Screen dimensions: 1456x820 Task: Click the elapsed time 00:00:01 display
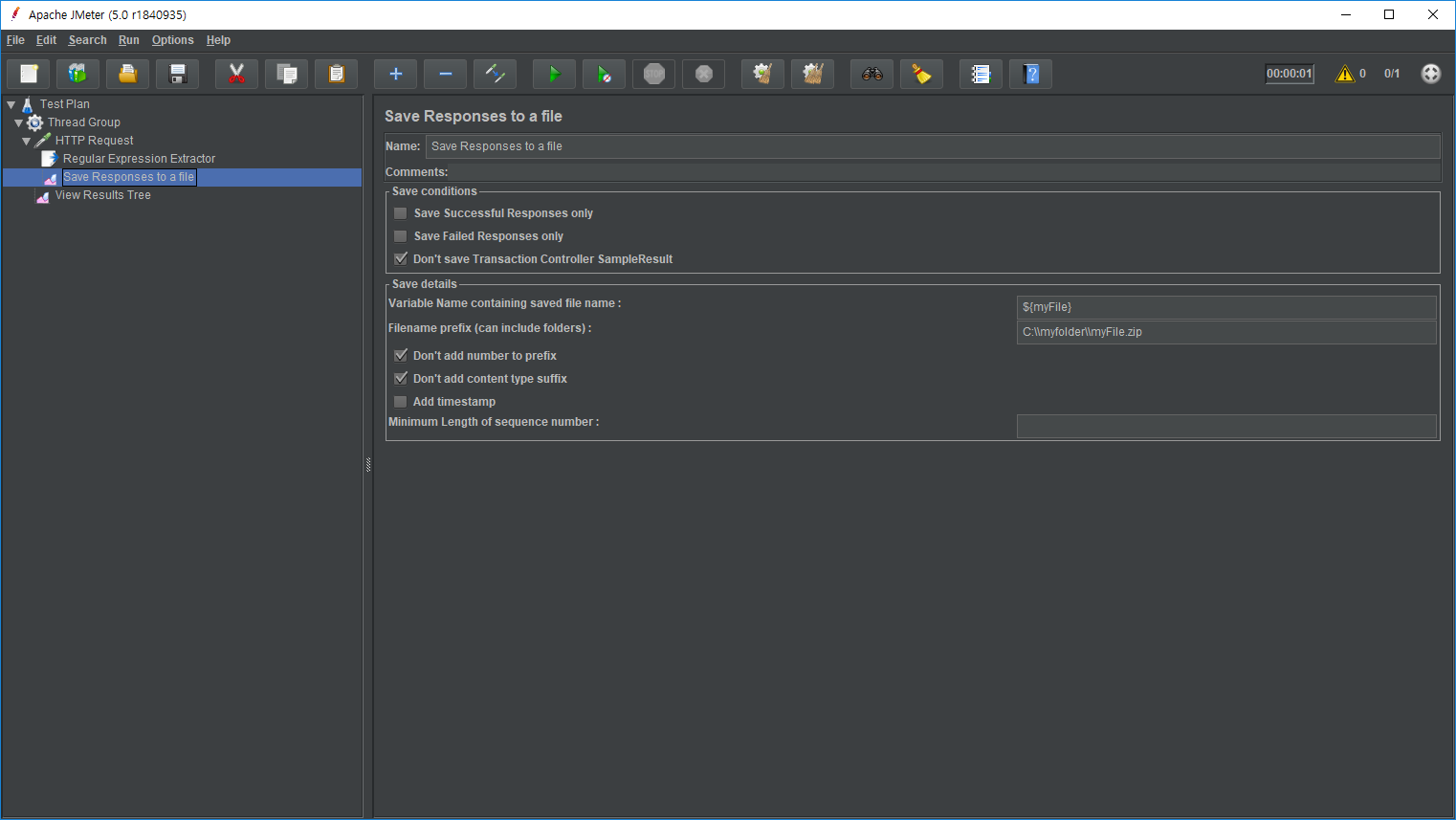pos(1290,74)
